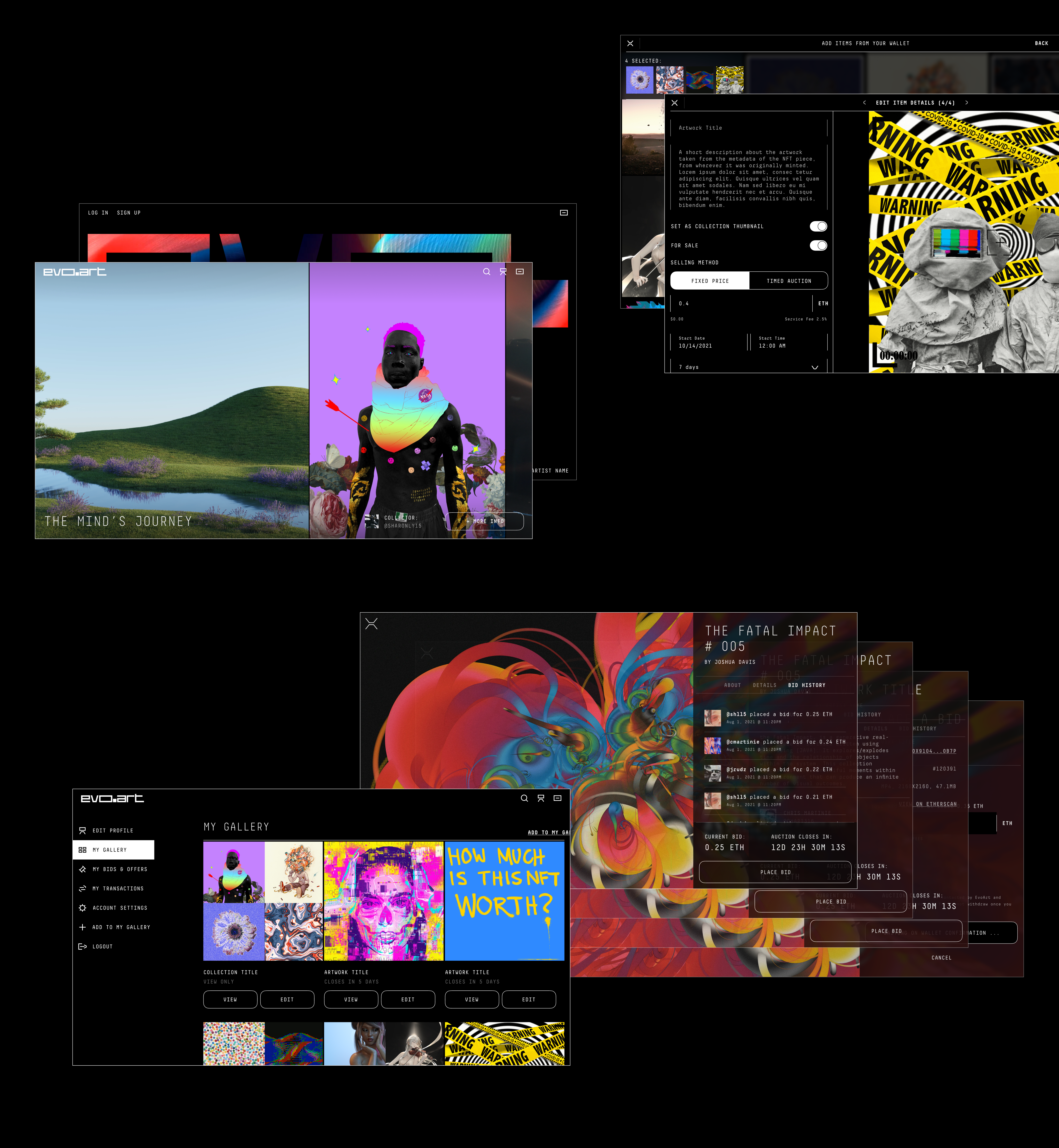Screen dimensions: 1059x1148
Task: Click The Mind's Journey title text
Action: point(119,521)
